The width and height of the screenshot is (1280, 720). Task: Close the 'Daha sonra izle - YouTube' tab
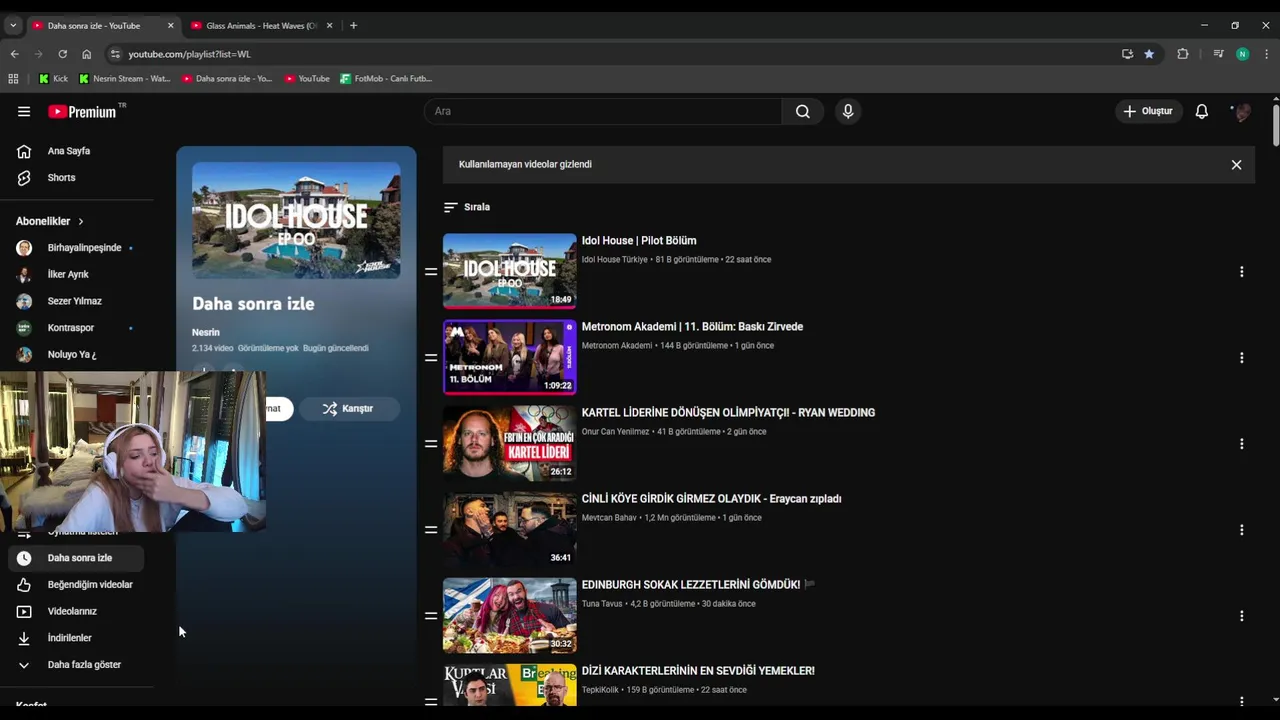pos(170,25)
